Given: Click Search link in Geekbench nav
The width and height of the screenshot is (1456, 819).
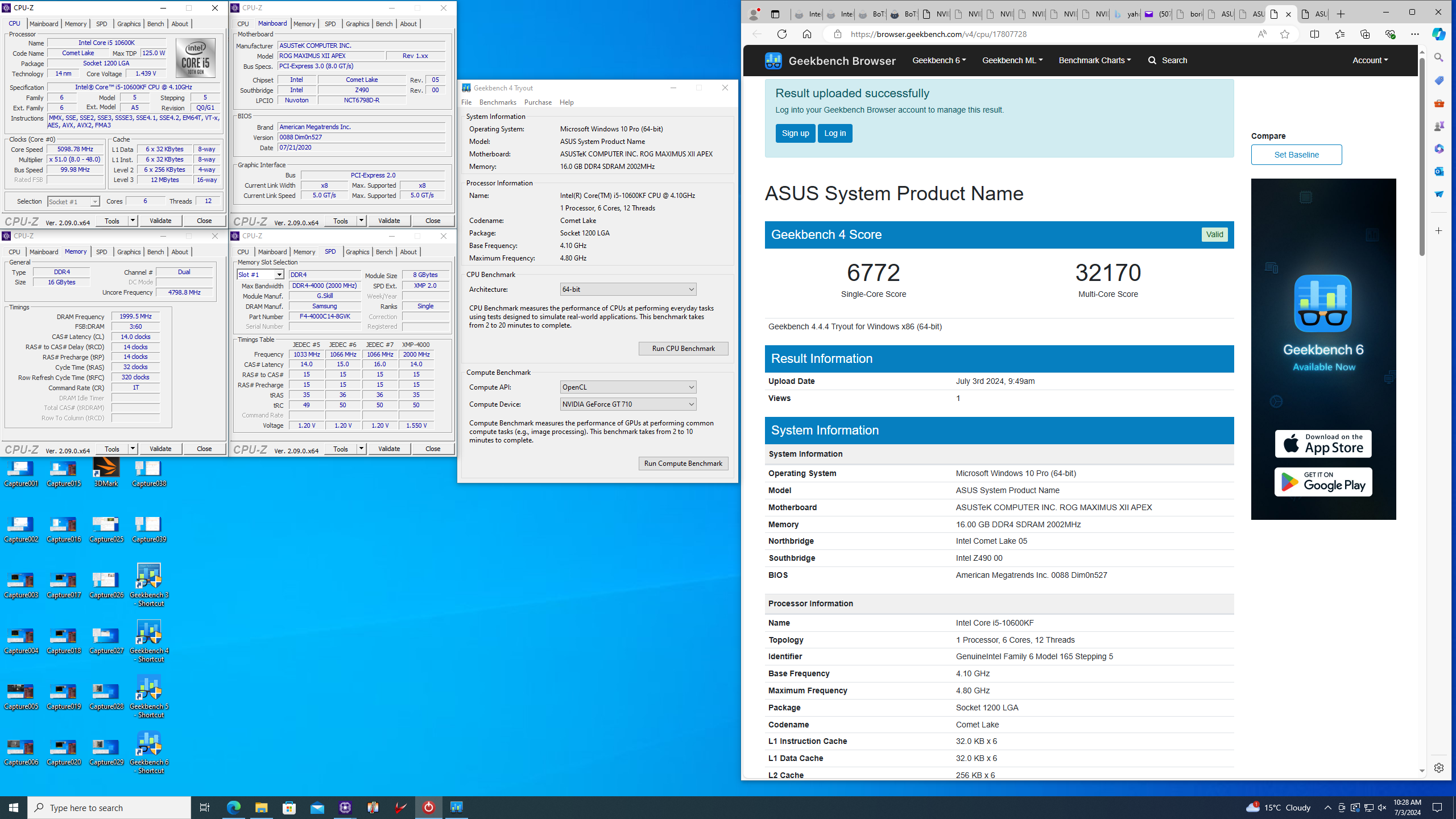Looking at the screenshot, I should [x=1167, y=60].
